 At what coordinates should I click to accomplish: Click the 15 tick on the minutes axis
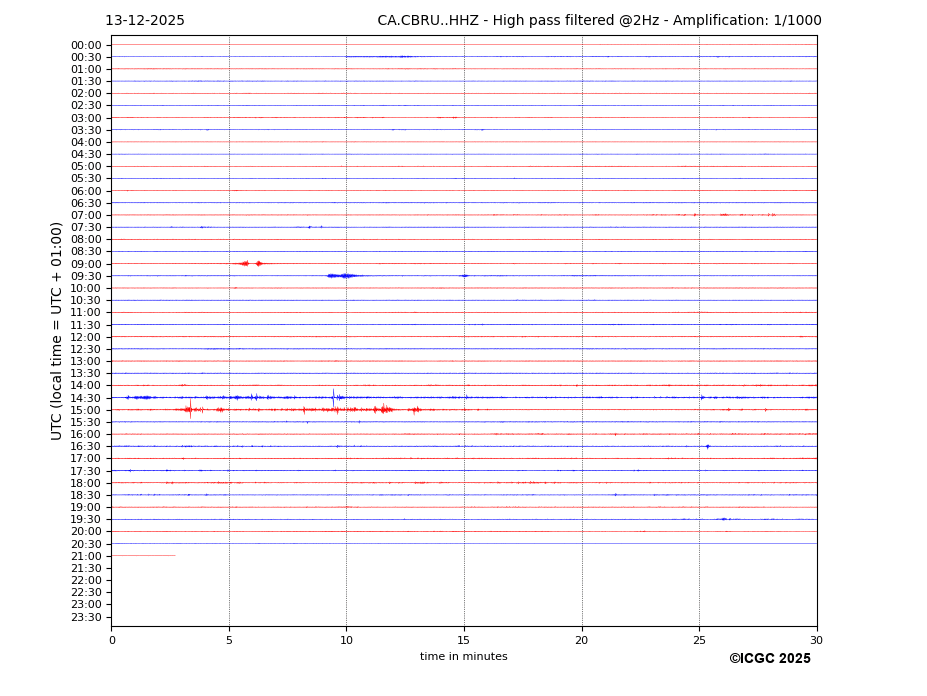[x=464, y=641]
